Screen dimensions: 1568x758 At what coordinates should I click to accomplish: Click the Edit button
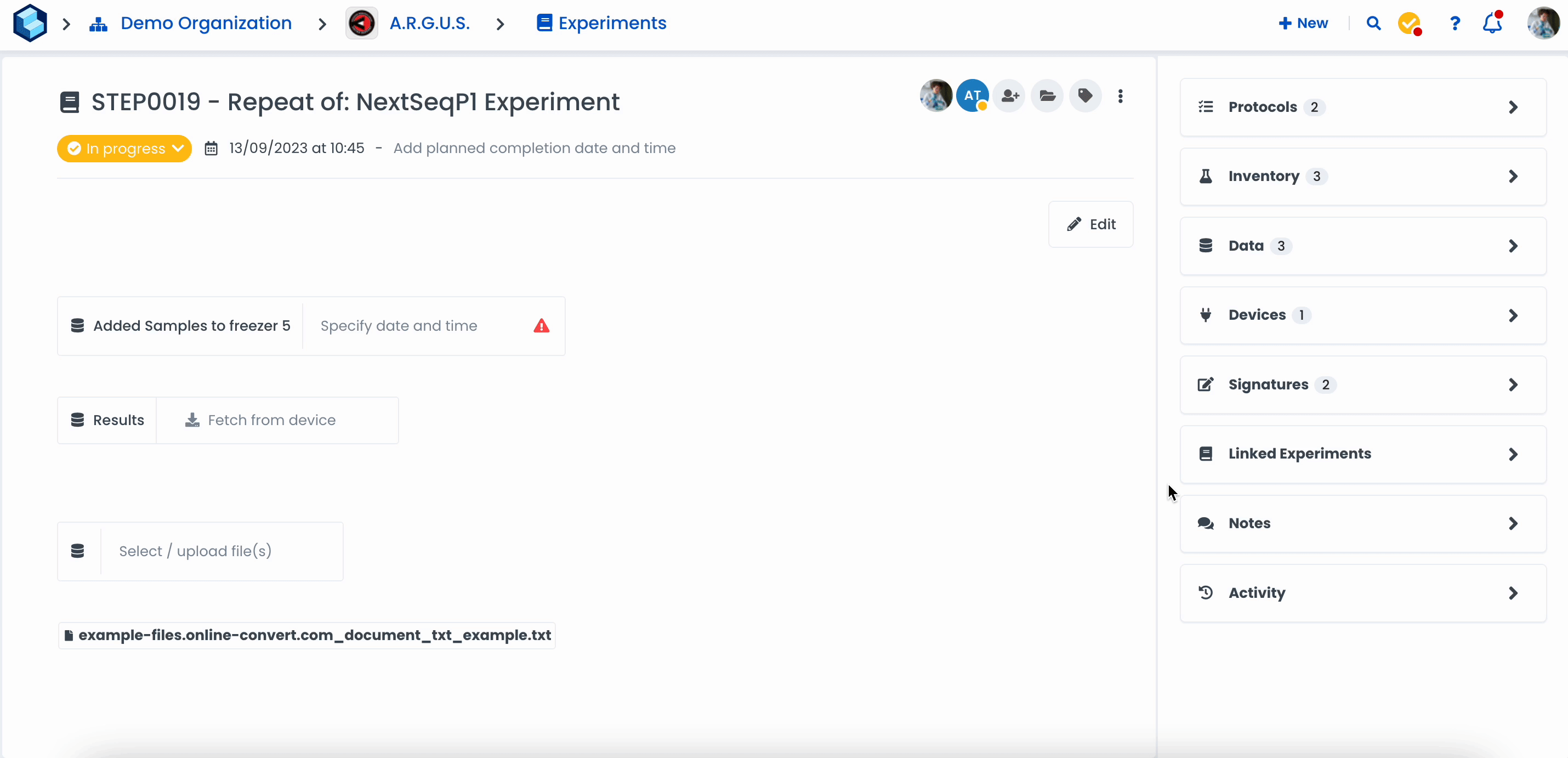(1091, 225)
